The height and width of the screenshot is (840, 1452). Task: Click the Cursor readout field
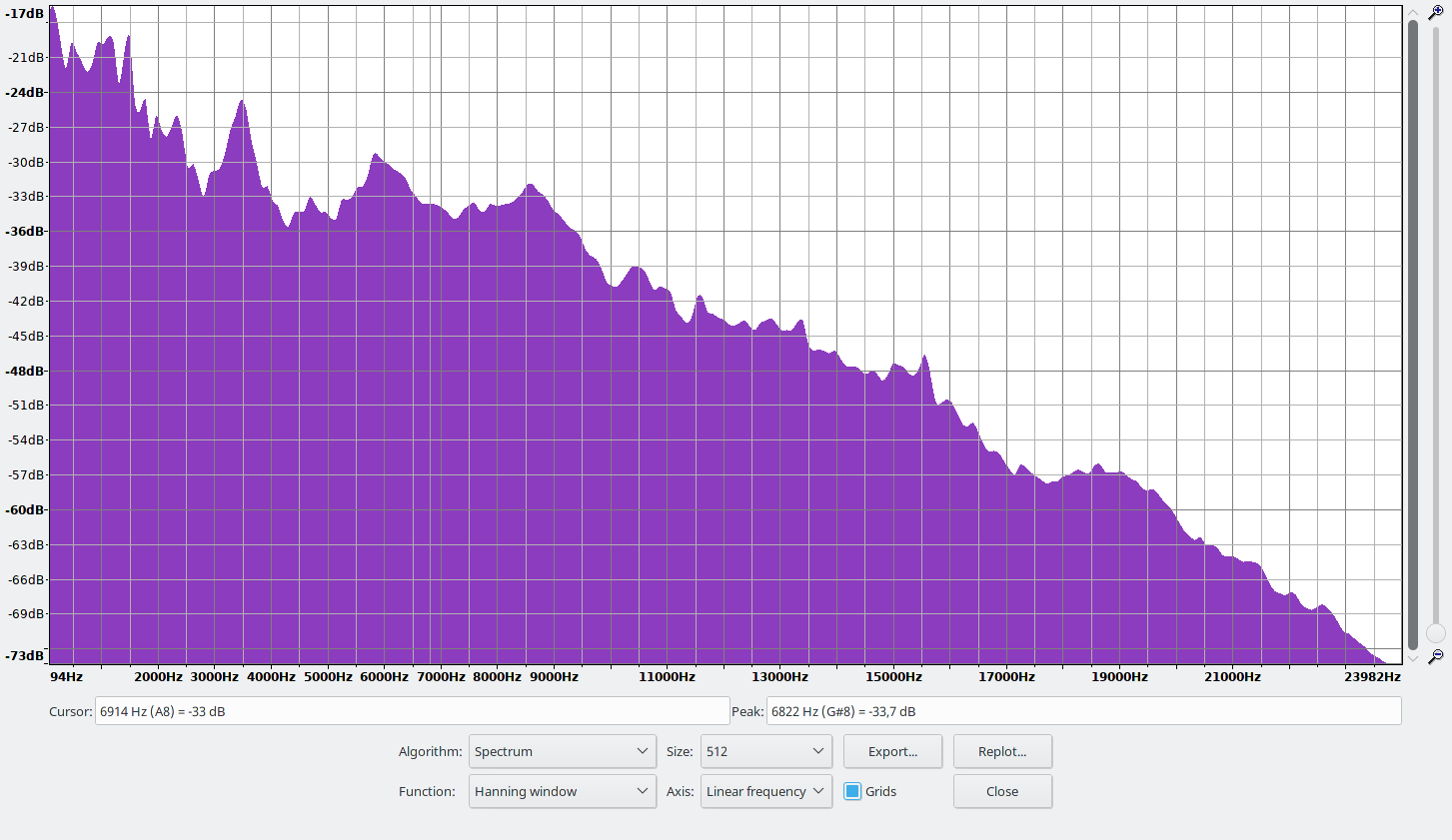[x=412, y=711]
